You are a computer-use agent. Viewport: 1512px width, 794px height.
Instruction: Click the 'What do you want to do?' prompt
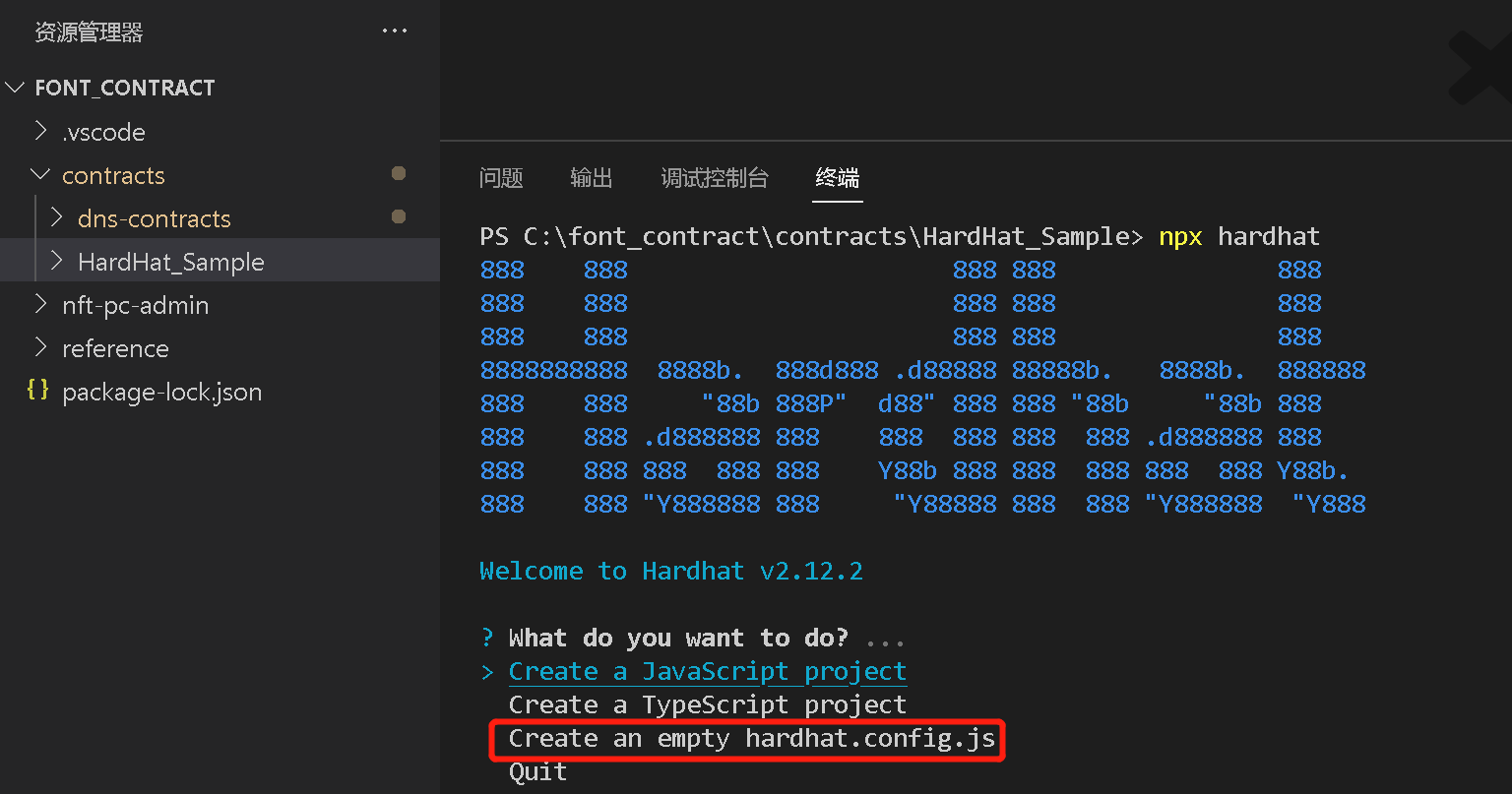[x=678, y=638]
